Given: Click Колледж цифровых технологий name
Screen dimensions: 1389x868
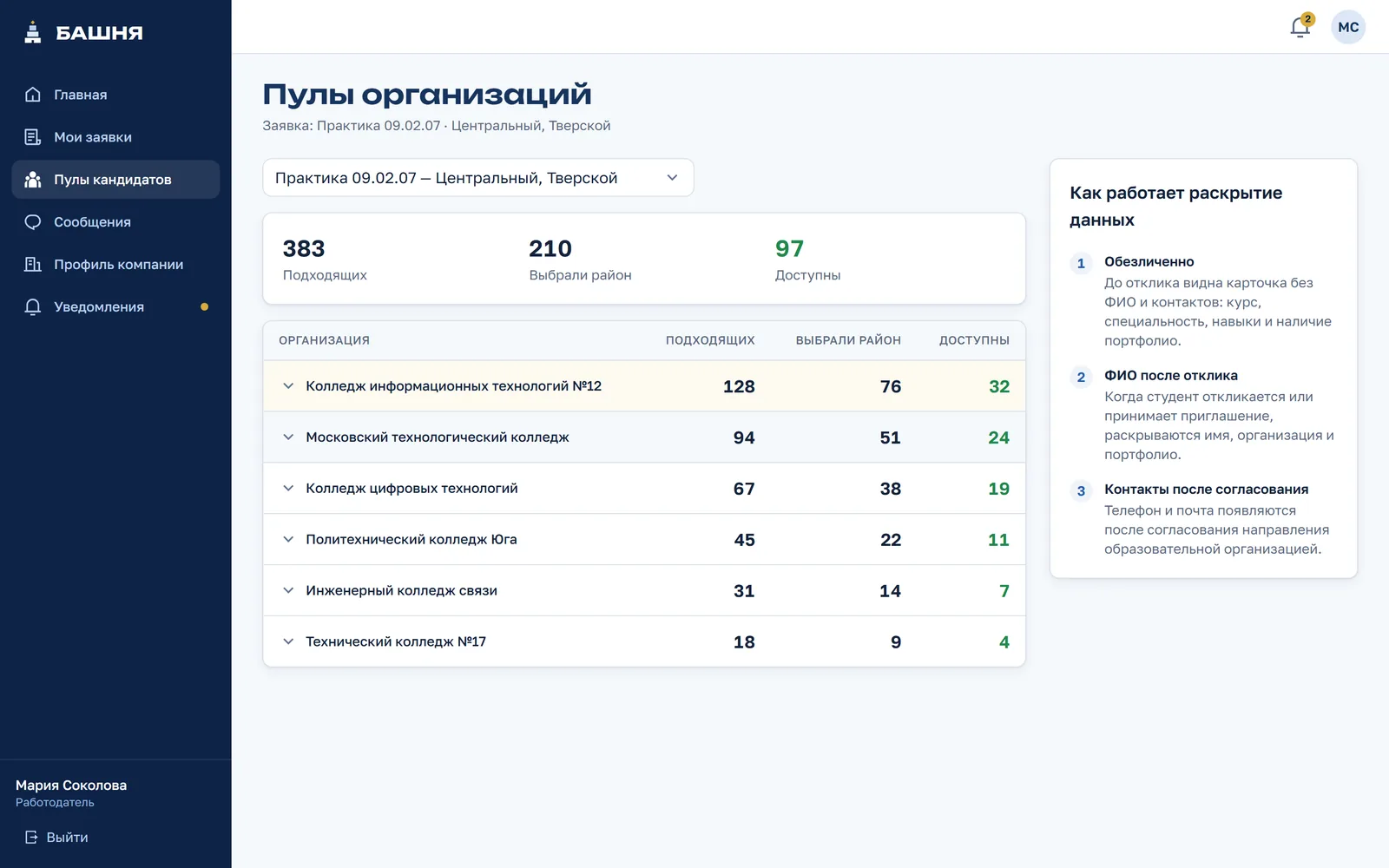Looking at the screenshot, I should pyautogui.click(x=411, y=489).
